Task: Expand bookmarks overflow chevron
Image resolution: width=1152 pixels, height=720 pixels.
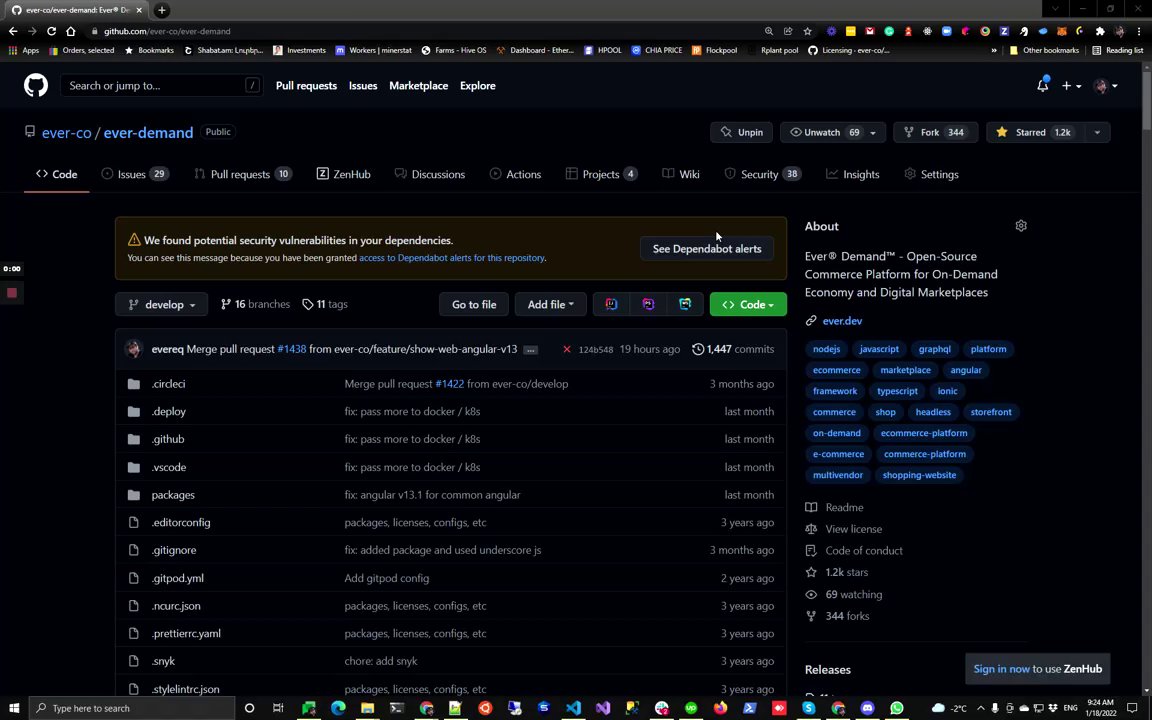Action: click(x=994, y=51)
